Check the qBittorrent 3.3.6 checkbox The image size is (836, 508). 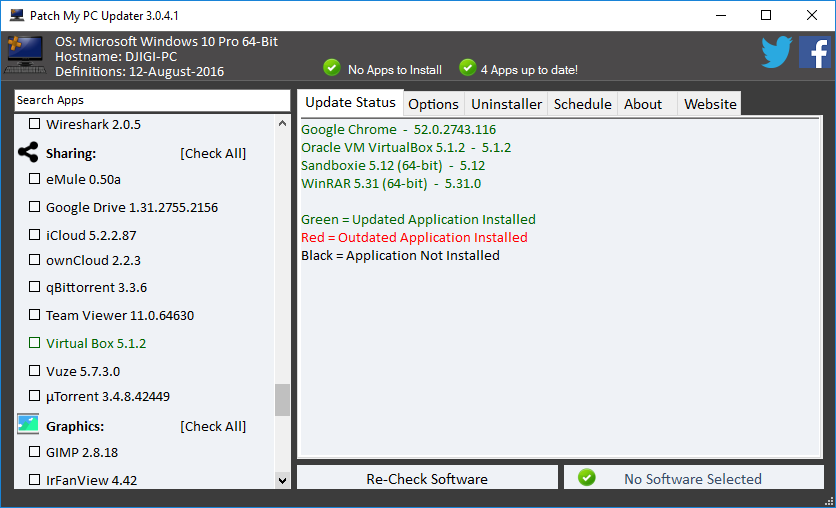click(x=35, y=287)
